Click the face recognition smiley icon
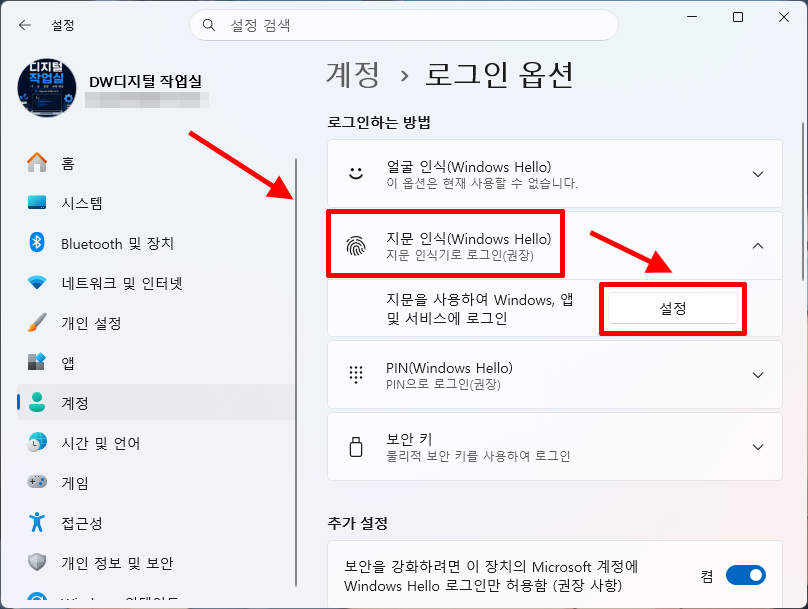 point(356,174)
